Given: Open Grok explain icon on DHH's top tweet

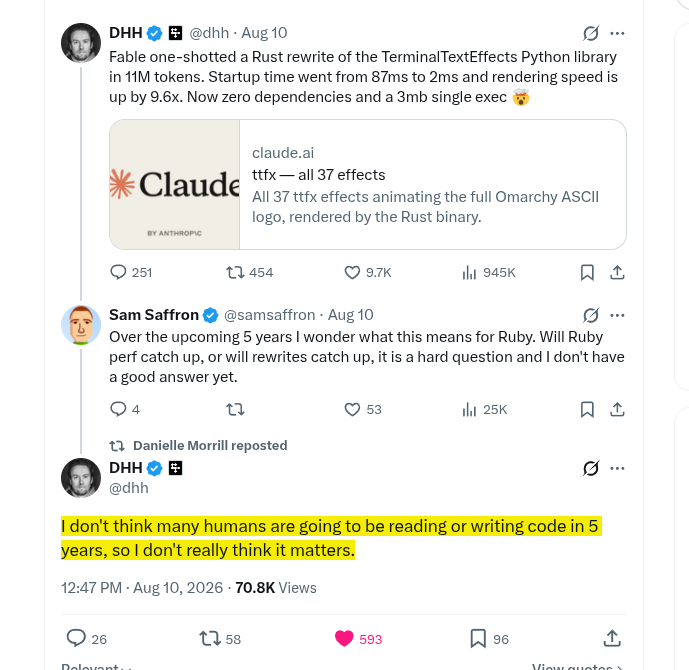Looking at the screenshot, I should pyautogui.click(x=591, y=33).
